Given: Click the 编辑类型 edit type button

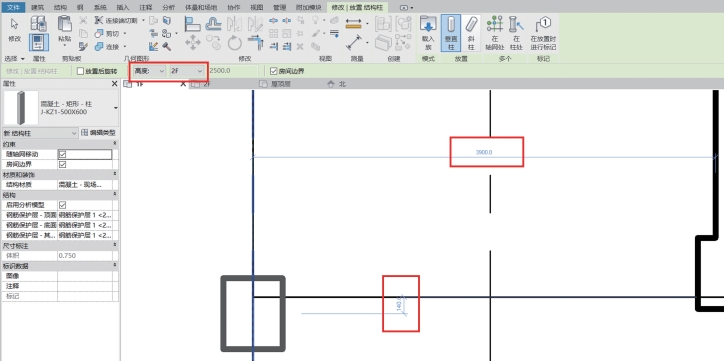Looking at the screenshot, I should tap(98, 133).
